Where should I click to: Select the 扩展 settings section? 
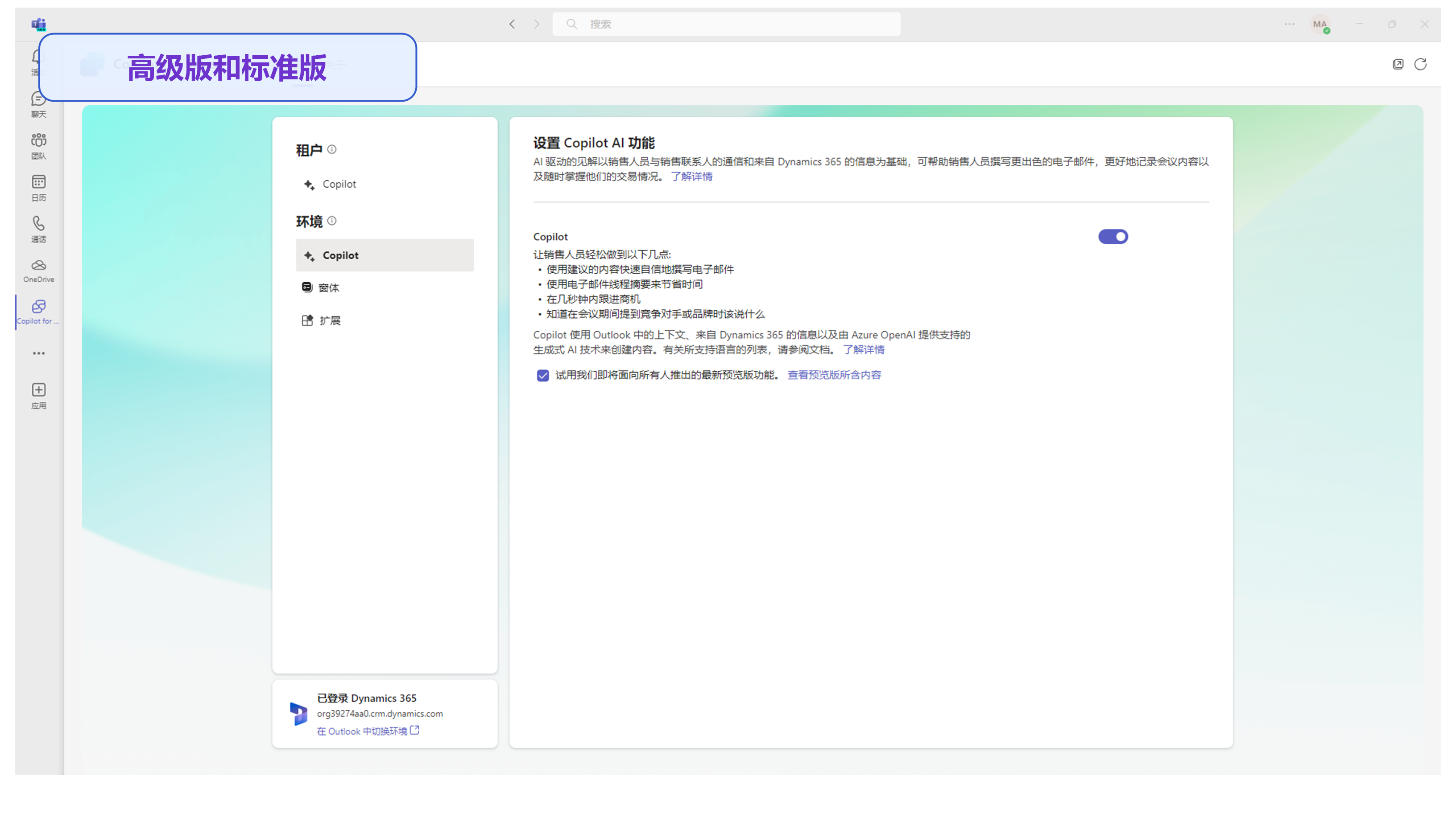[330, 320]
